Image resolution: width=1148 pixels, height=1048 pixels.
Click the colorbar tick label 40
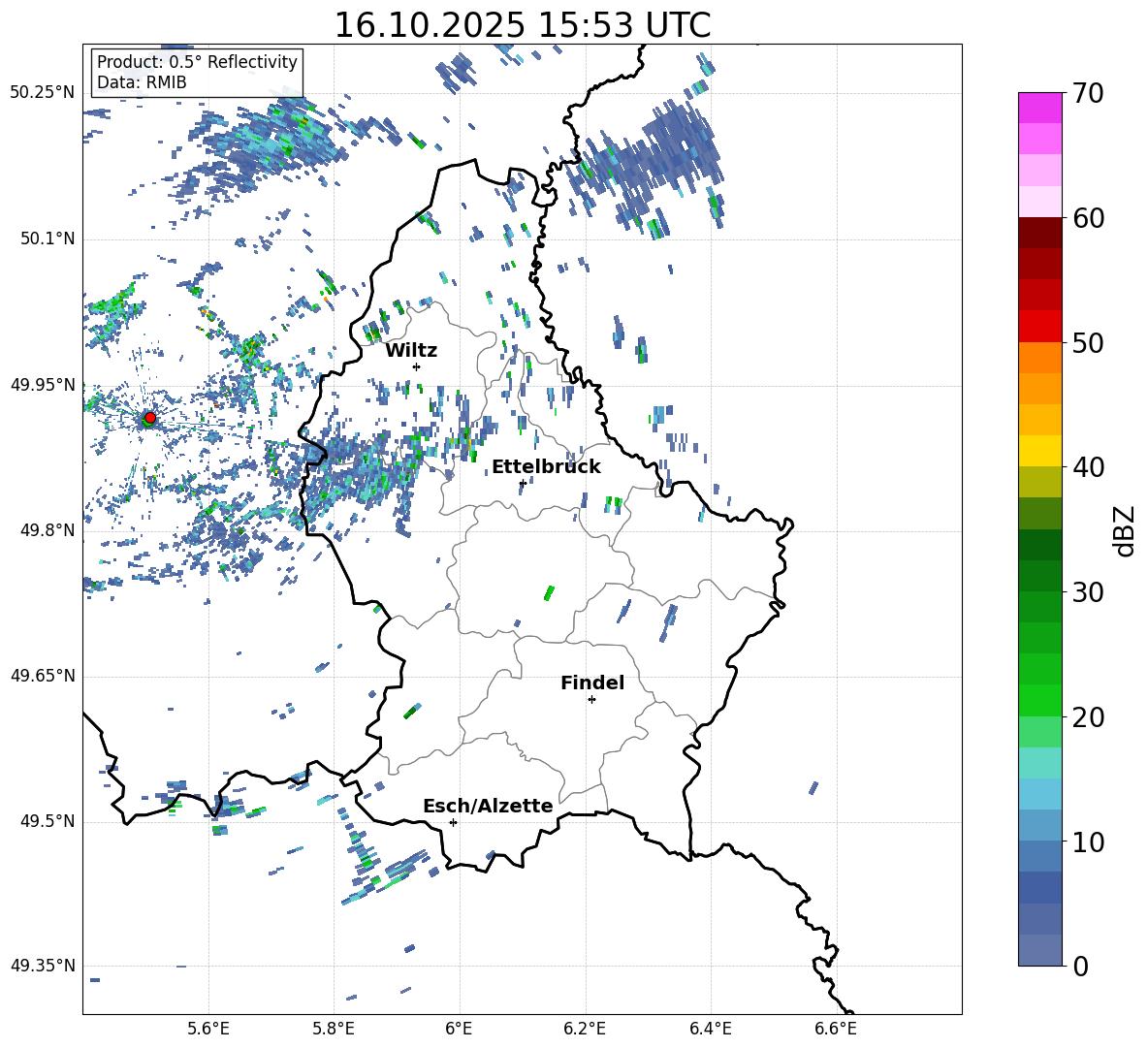(x=1088, y=467)
